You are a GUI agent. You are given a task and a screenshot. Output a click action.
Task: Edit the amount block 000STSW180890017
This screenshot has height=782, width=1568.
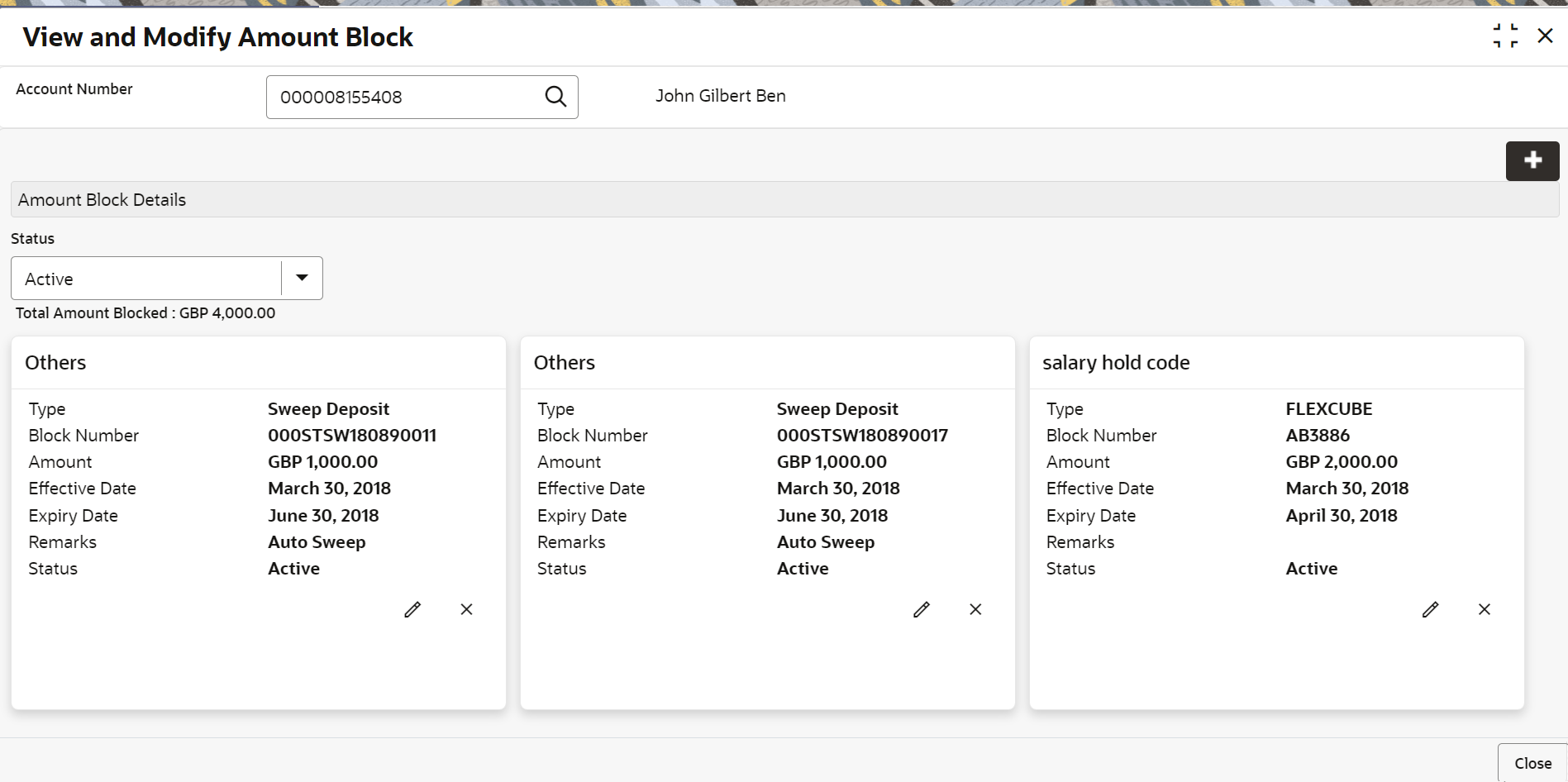(922, 610)
